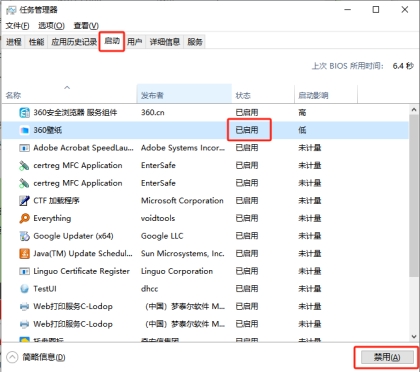Click the Microsoft Corporation publisher cell
This screenshot has width=420, height=372.
click(182, 201)
